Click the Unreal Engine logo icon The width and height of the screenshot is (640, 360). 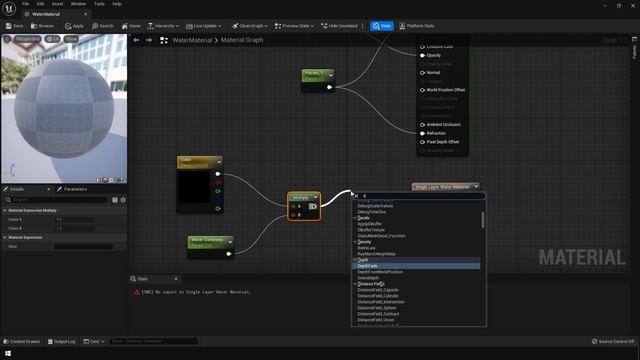pos(9,8)
